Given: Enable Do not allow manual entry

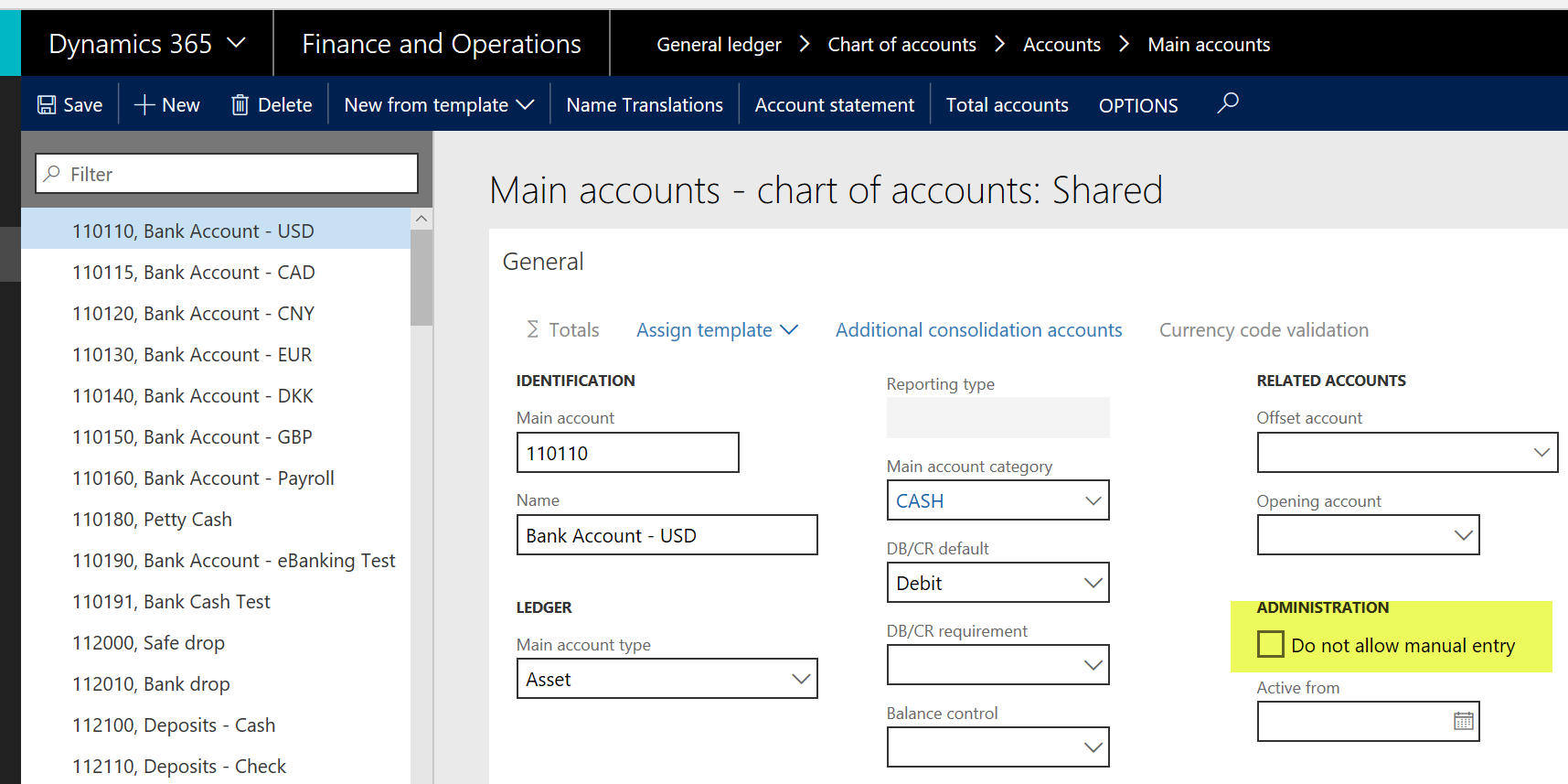Looking at the screenshot, I should coord(1271,644).
